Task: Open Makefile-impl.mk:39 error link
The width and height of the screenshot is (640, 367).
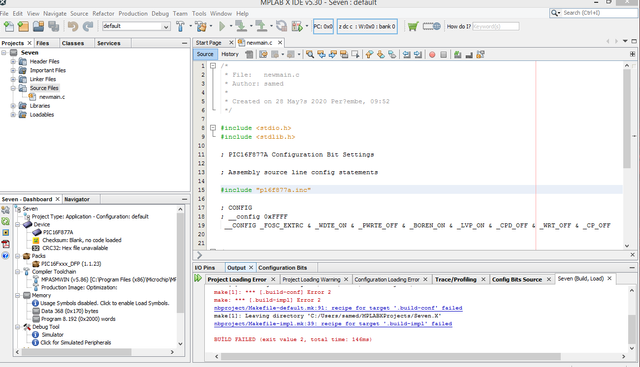Action: point(333,324)
